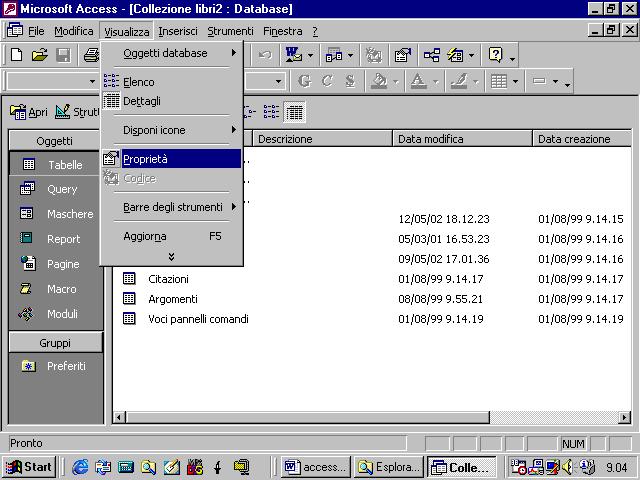Screen dimensions: 640x480
Task: Open the object name combo box arrow
Action: pos(92,82)
